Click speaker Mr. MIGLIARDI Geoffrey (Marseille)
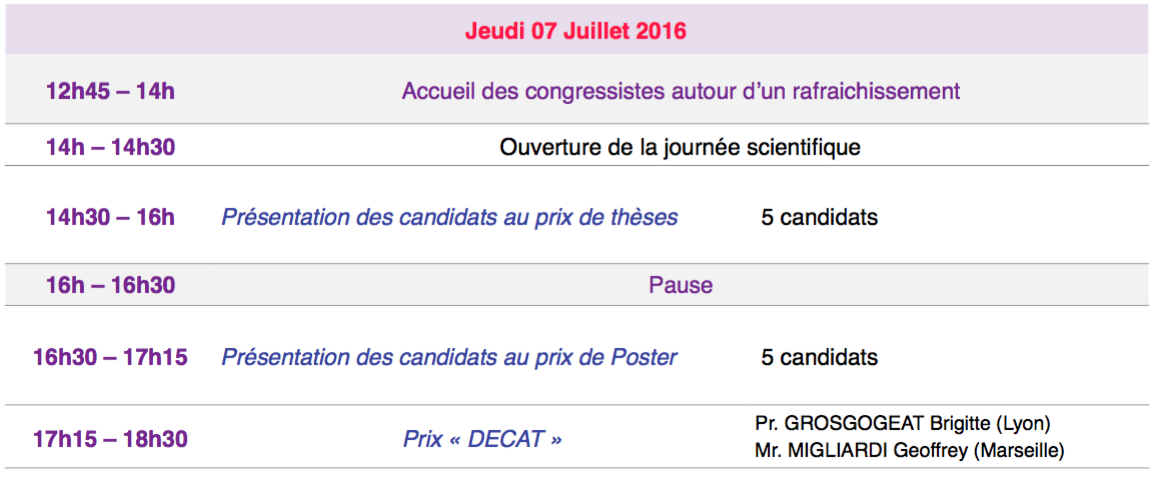This screenshot has width=1154, height=479. (x=909, y=451)
